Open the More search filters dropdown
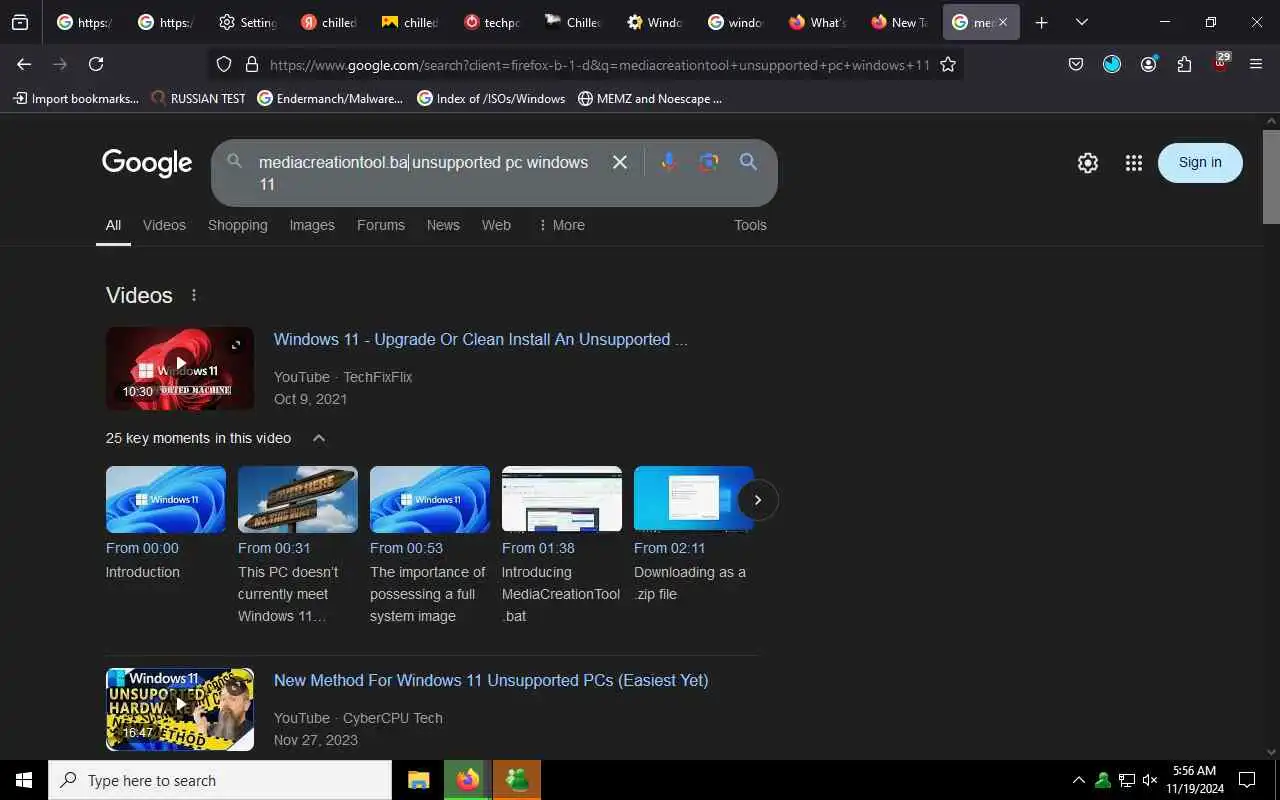Viewport: 1280px width, 800px height. [561, 225]
